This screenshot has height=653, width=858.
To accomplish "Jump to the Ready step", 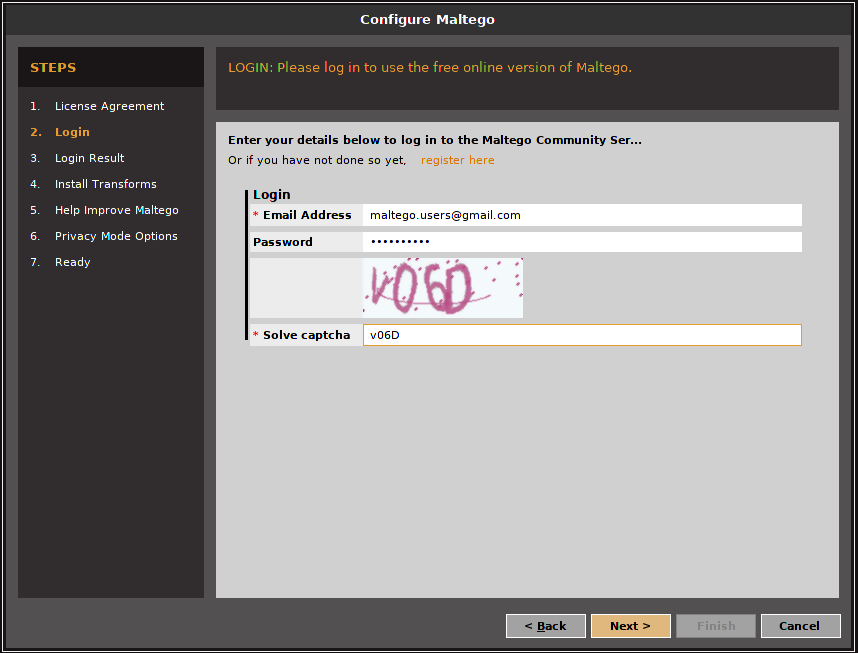I will pyautogui.click(x=72, y=262).
